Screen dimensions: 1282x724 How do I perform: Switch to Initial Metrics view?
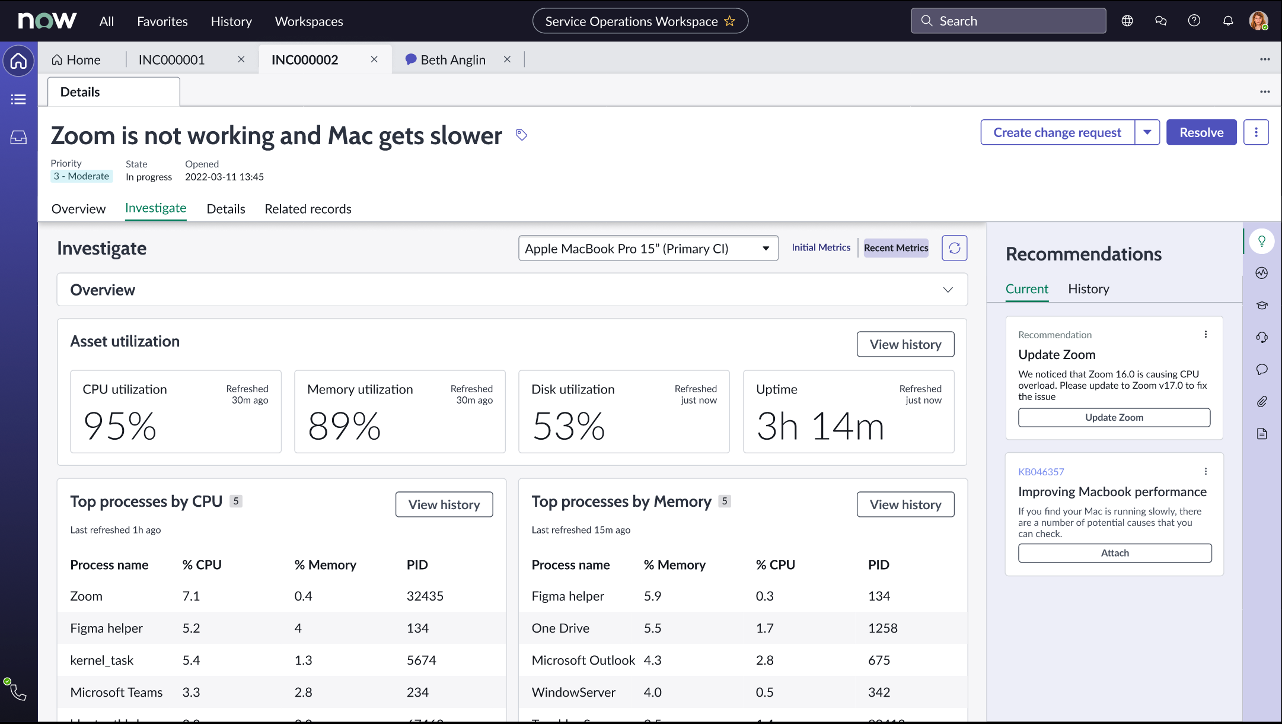tap(821, 248)
